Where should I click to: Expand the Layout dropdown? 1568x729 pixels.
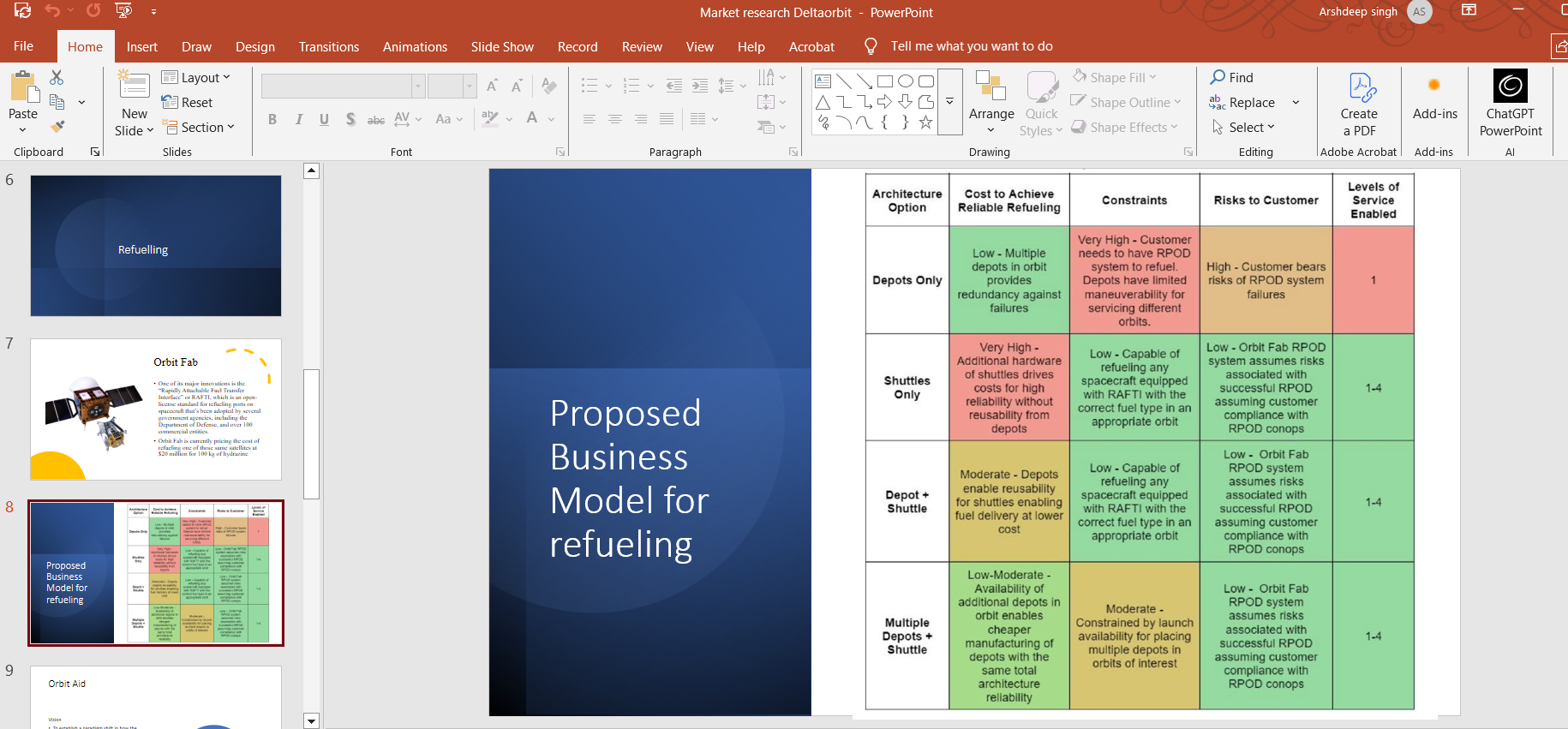197,77
